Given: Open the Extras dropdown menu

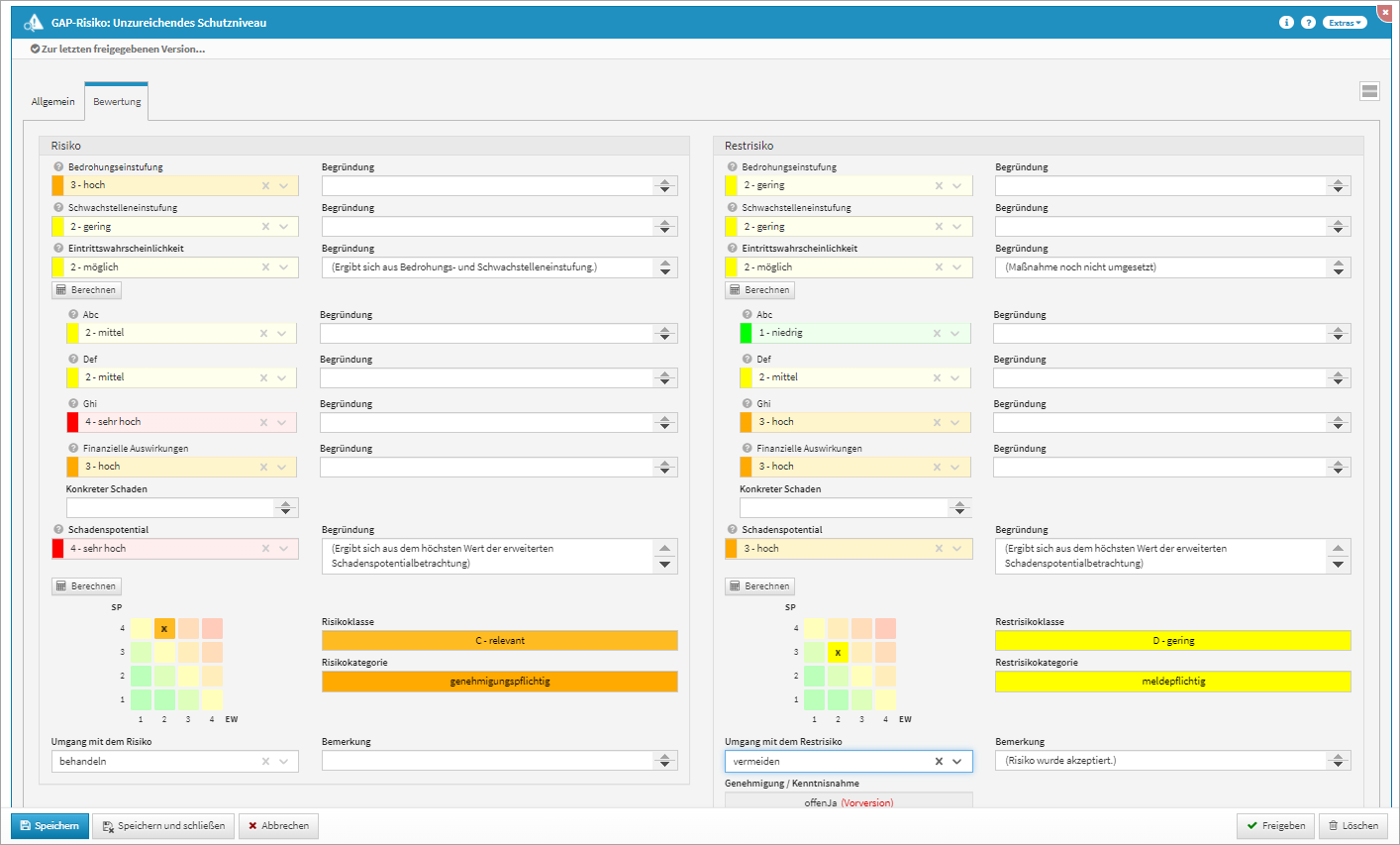Looking at the screenshot, I should 1345,22.
